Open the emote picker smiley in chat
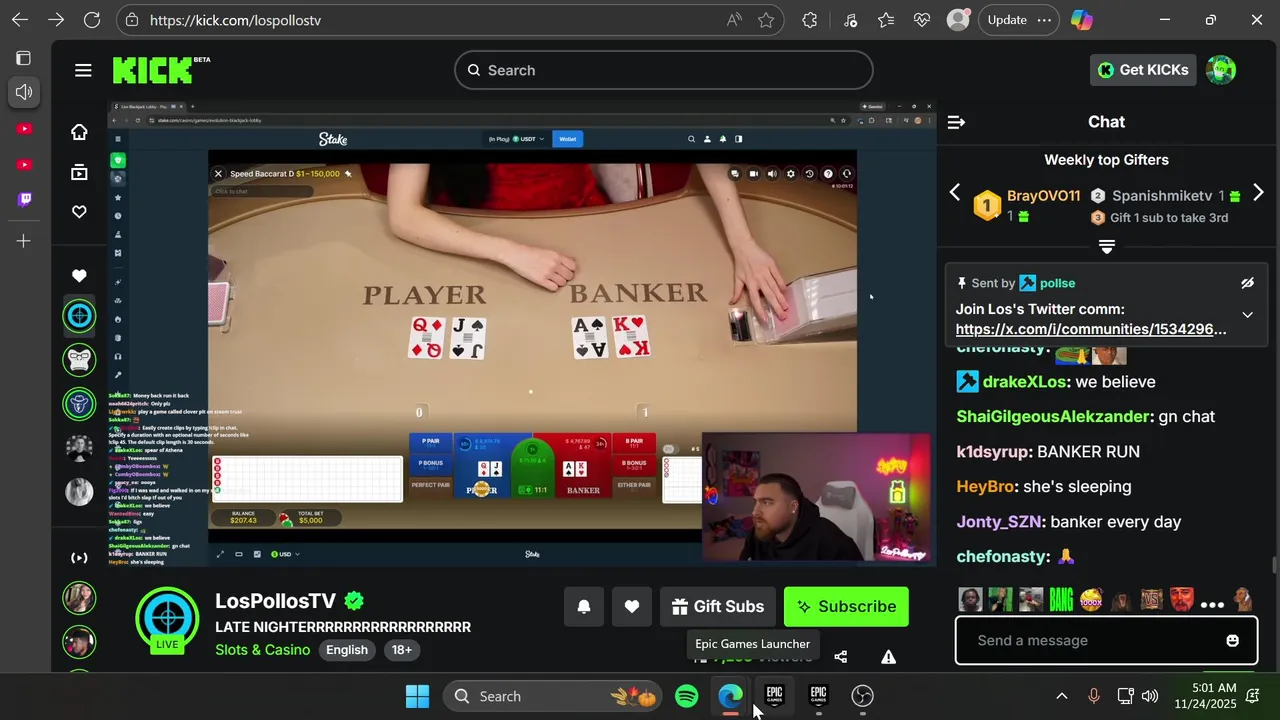 pos(1232,641)
